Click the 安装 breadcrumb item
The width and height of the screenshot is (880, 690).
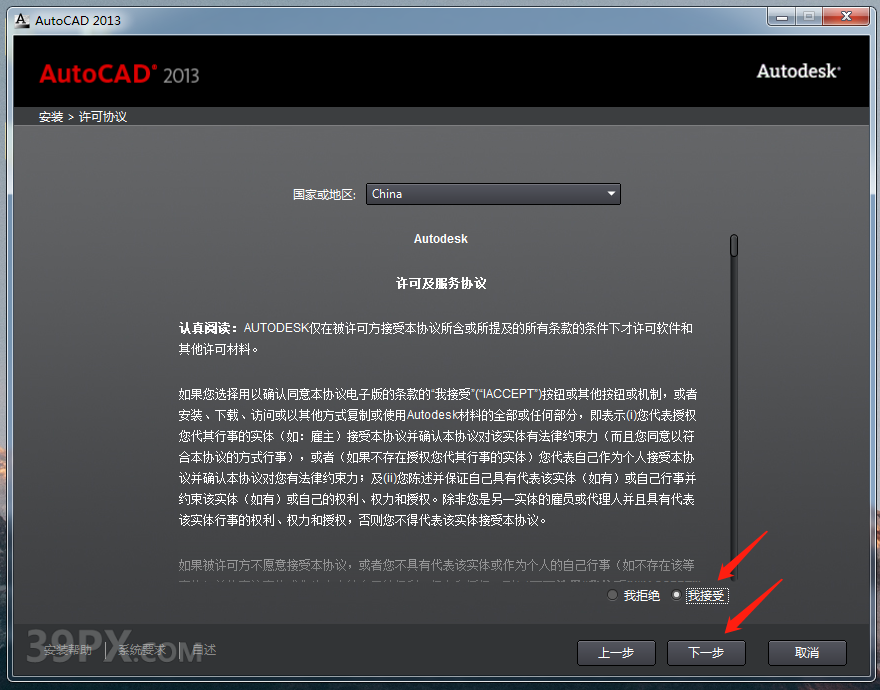[x=51, y=117]
